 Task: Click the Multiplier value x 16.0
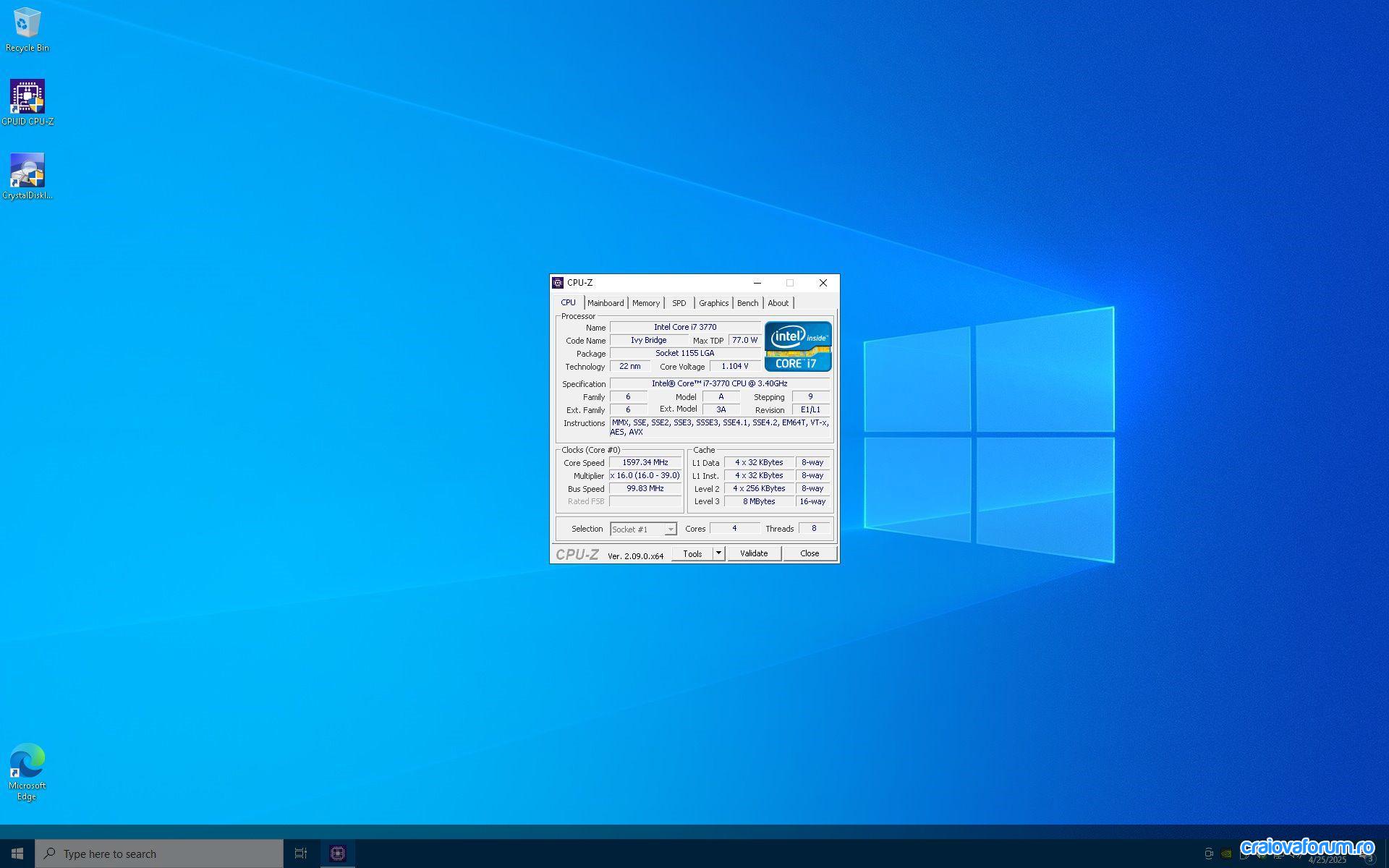645,475
